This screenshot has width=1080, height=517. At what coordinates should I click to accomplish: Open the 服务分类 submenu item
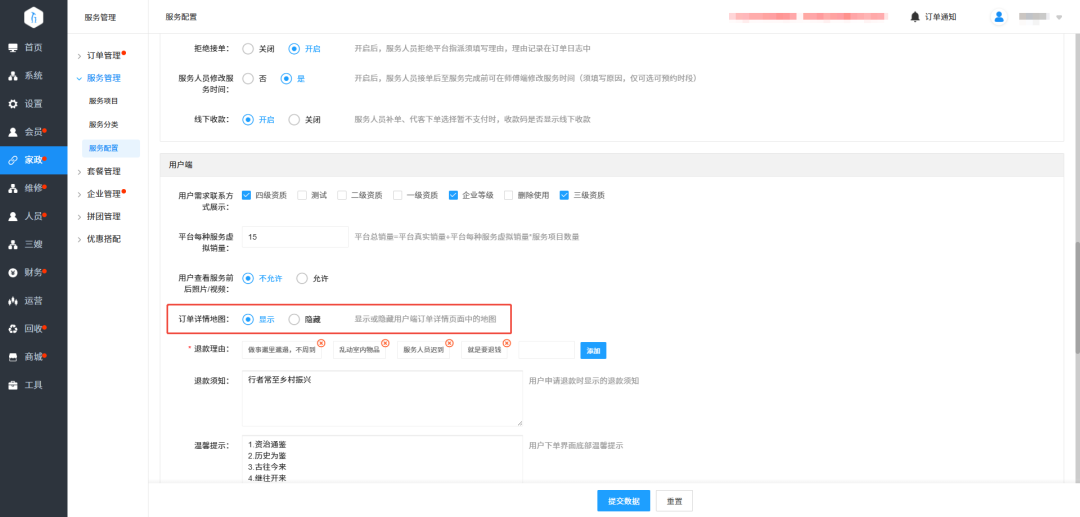point(103,125)
